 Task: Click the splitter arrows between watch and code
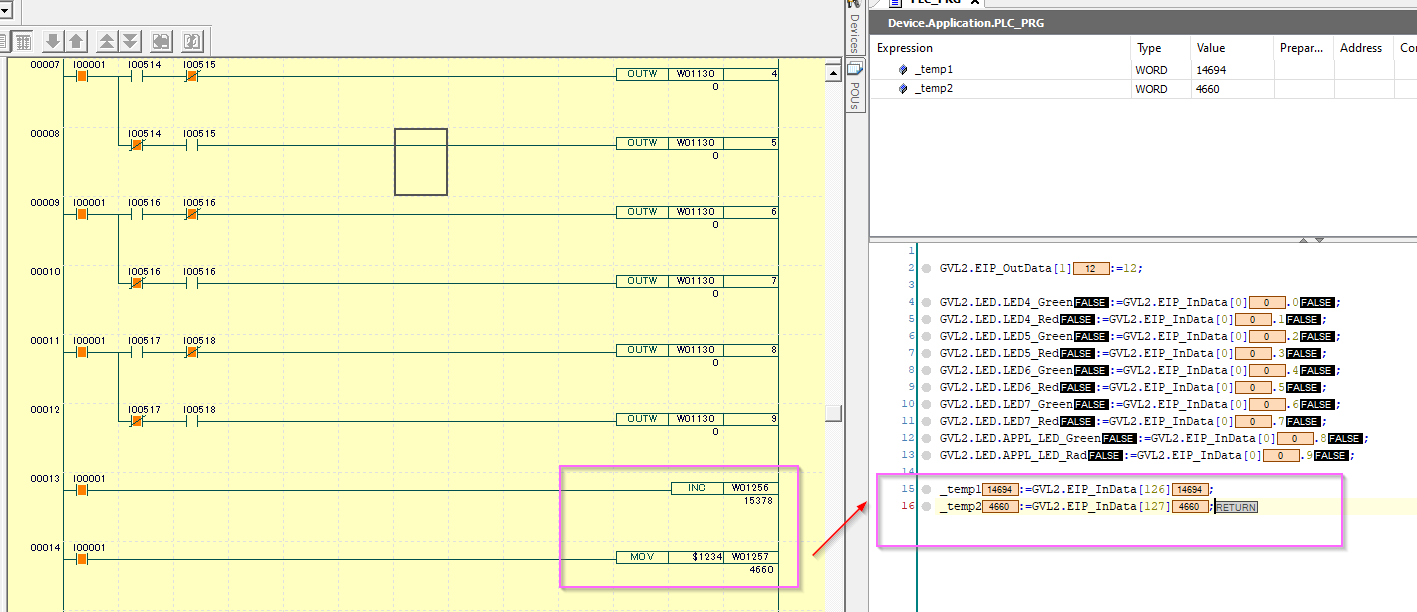tap(1311, 240)
